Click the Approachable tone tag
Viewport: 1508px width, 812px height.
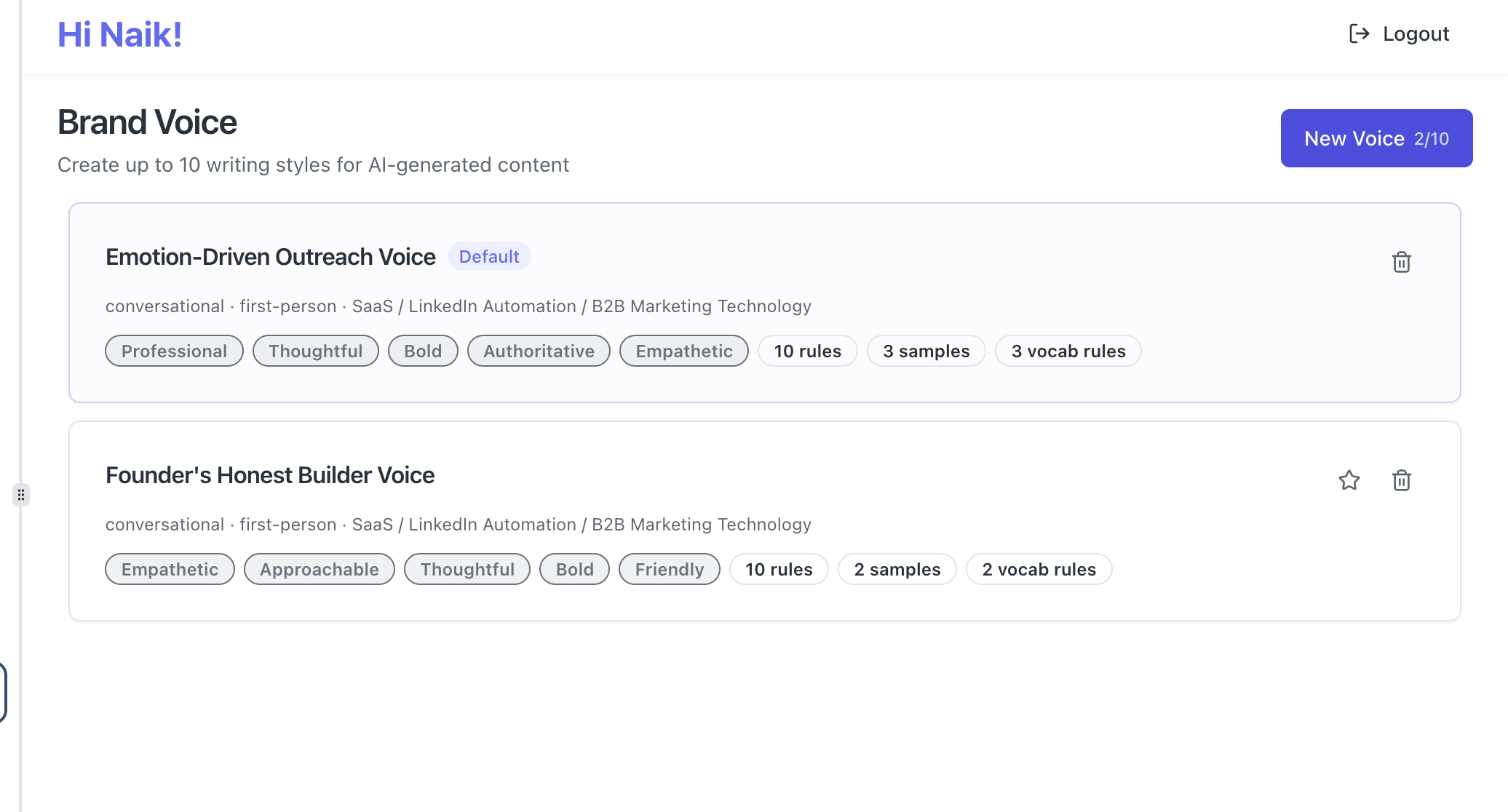pos(319,570)
